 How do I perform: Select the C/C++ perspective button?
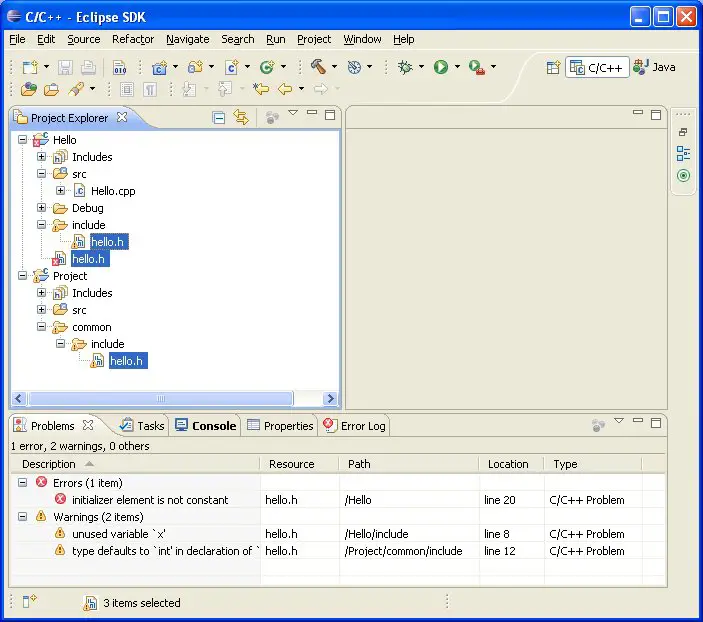point(598,67)
